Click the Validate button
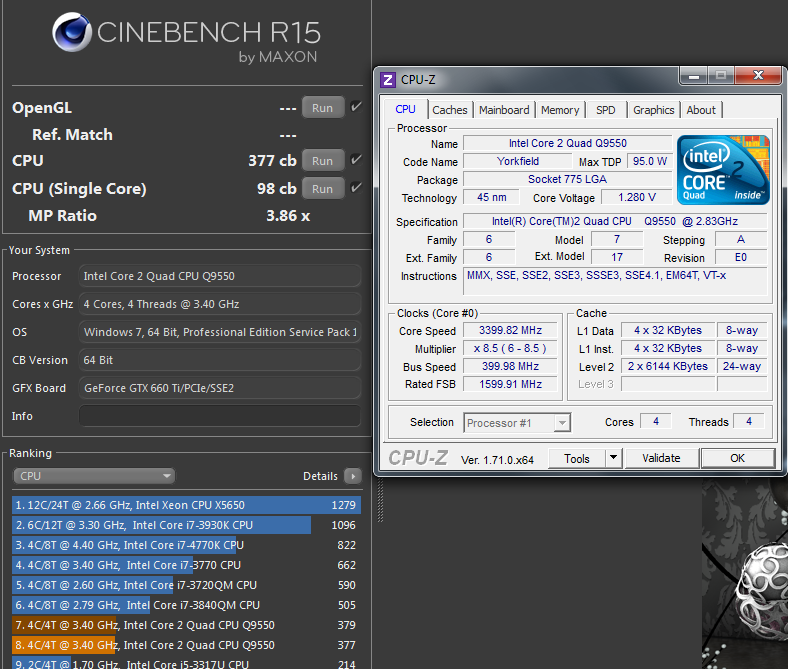Screen dimensions: 788x669 (x=661, y=458)
